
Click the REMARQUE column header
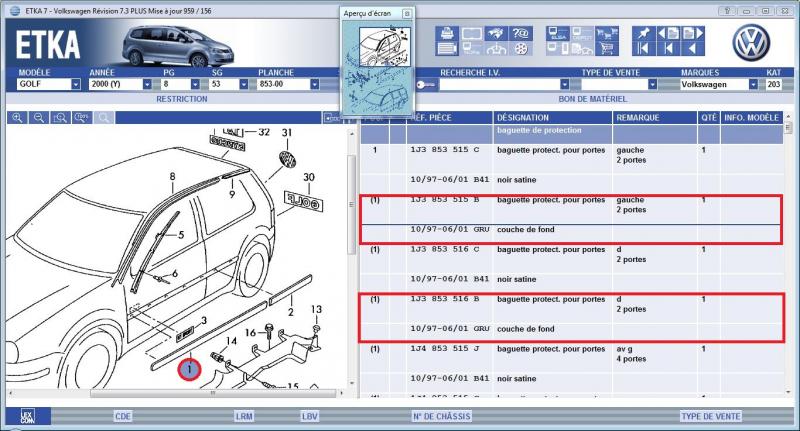(655, 118)
